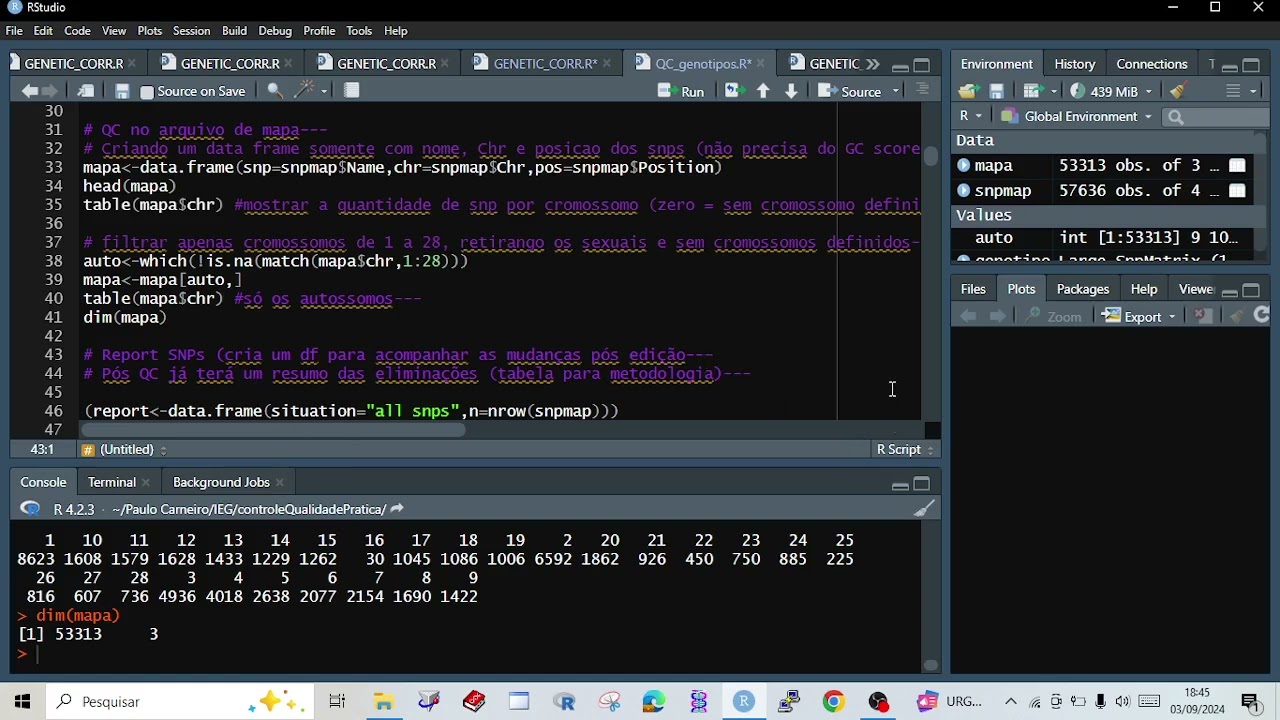Click the editor horizontal scrollbar
This screenshot has width=1280, height=720.
(x=274, y=430)
